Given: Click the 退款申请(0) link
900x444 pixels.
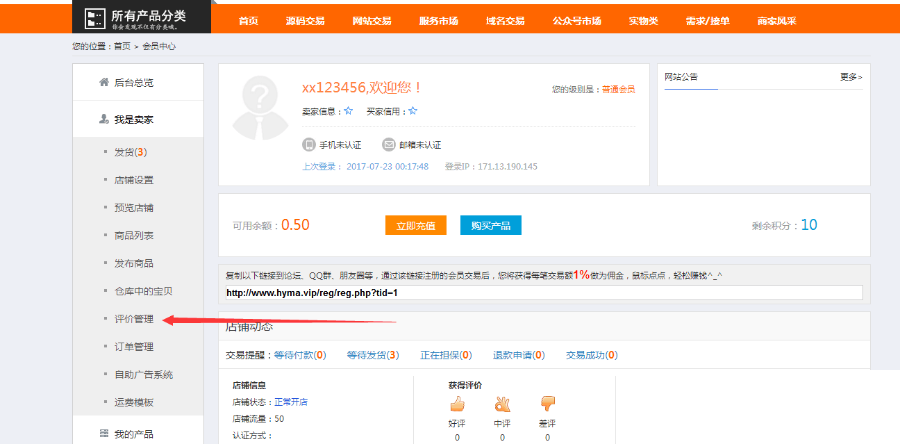Looking at the screenshot, I should [519, 356].
